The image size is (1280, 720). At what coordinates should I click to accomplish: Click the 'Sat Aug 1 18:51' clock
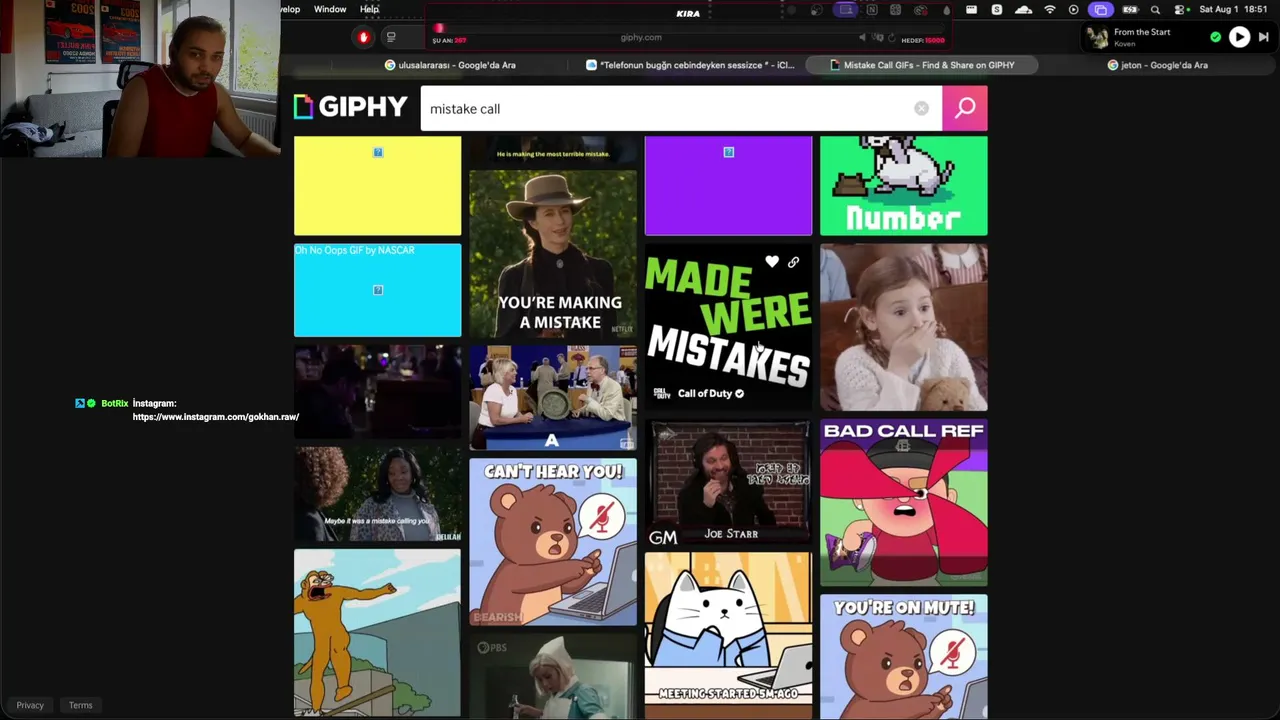(1233, 9)
